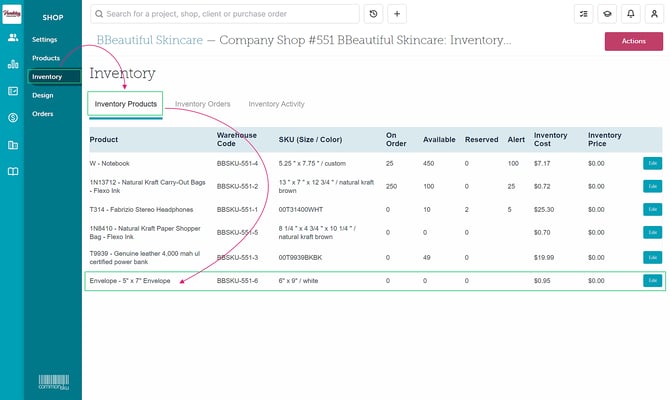Edit the Natural Kraft Carry-Out Bags row

(652, 186)
